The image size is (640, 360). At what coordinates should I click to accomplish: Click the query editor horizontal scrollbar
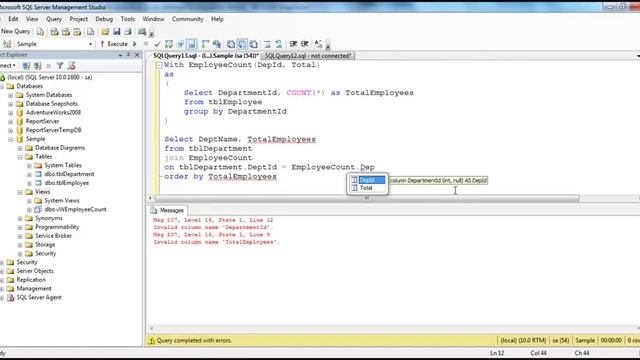click(367, 198)
